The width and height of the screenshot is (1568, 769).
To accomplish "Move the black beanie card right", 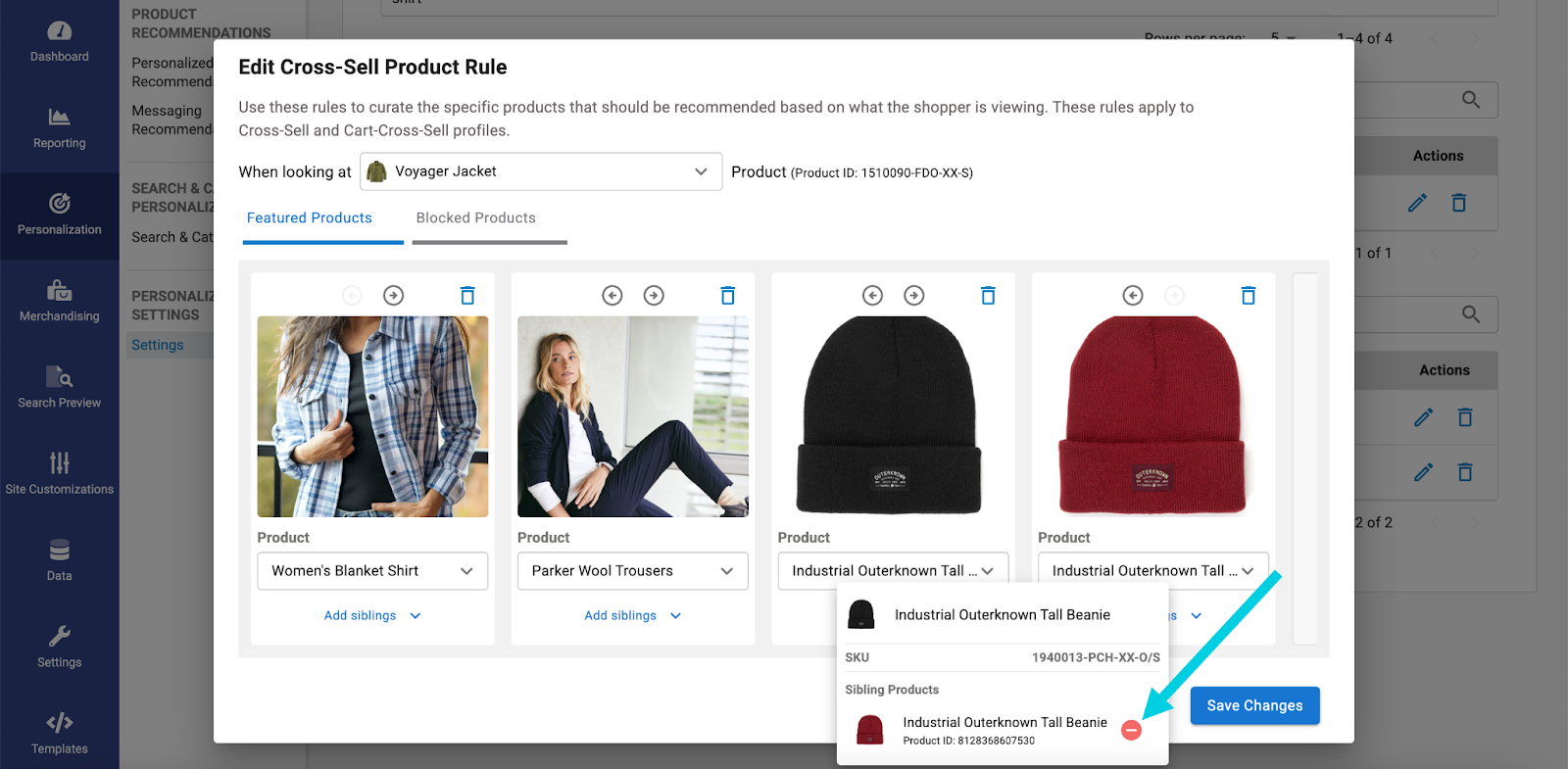I will click(x=914, y=295).
